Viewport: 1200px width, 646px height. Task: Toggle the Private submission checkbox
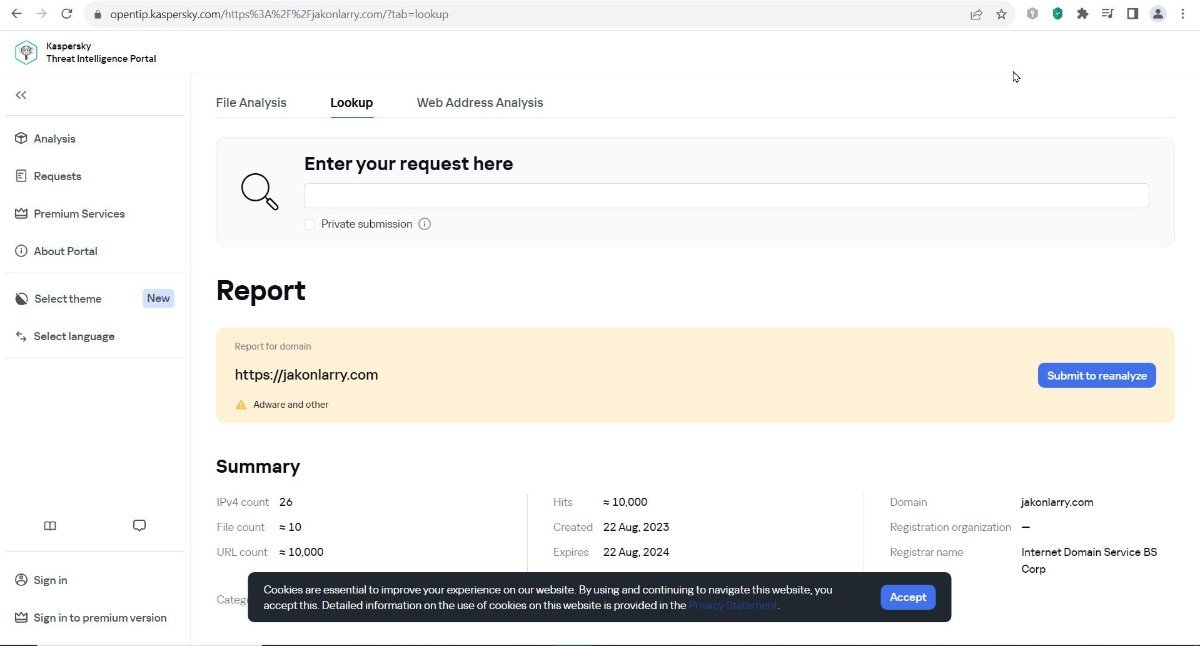[310, 224]
